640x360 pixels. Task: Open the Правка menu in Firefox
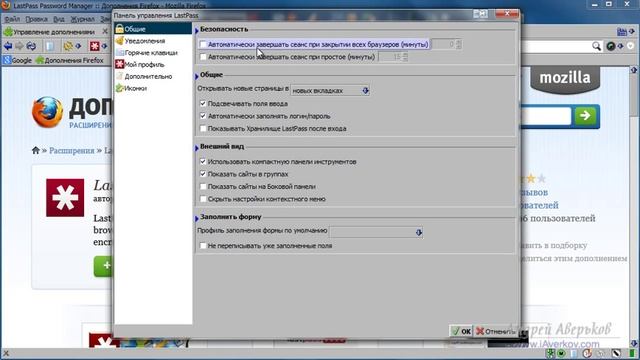coord(36,19)
